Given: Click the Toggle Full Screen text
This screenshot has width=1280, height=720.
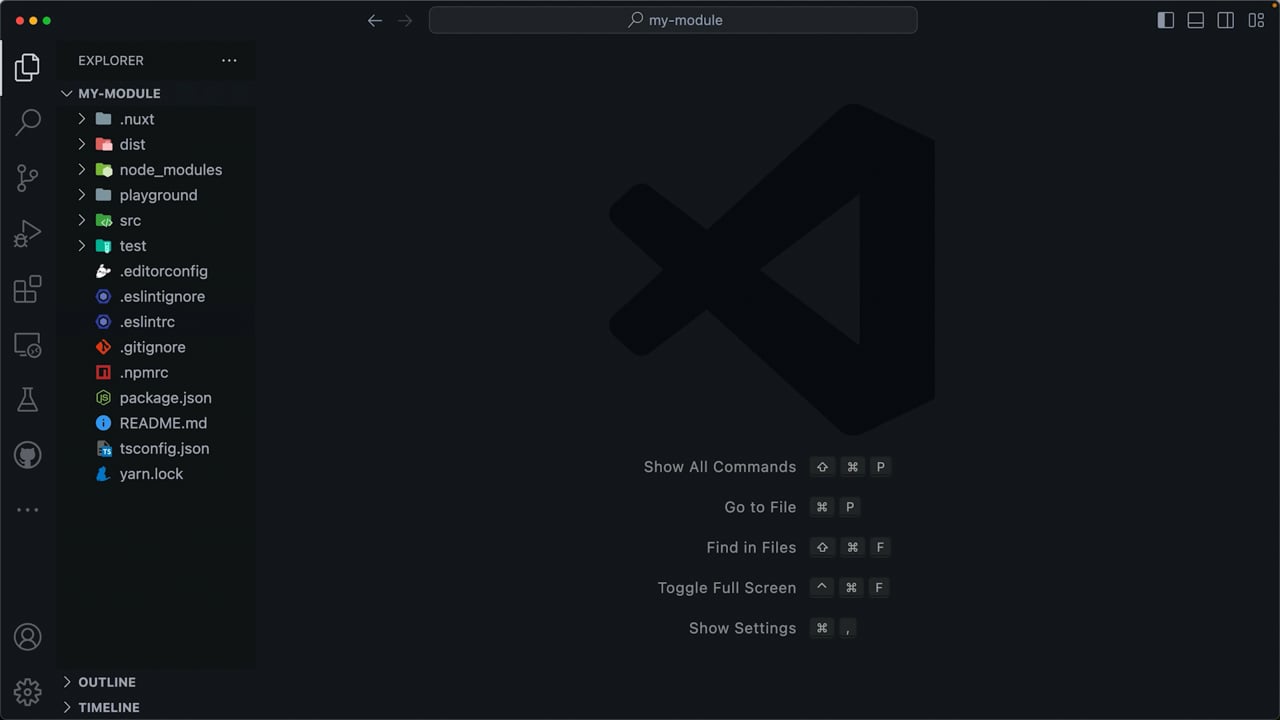Looking at the screenshot, I should click(x=727, y=588).
